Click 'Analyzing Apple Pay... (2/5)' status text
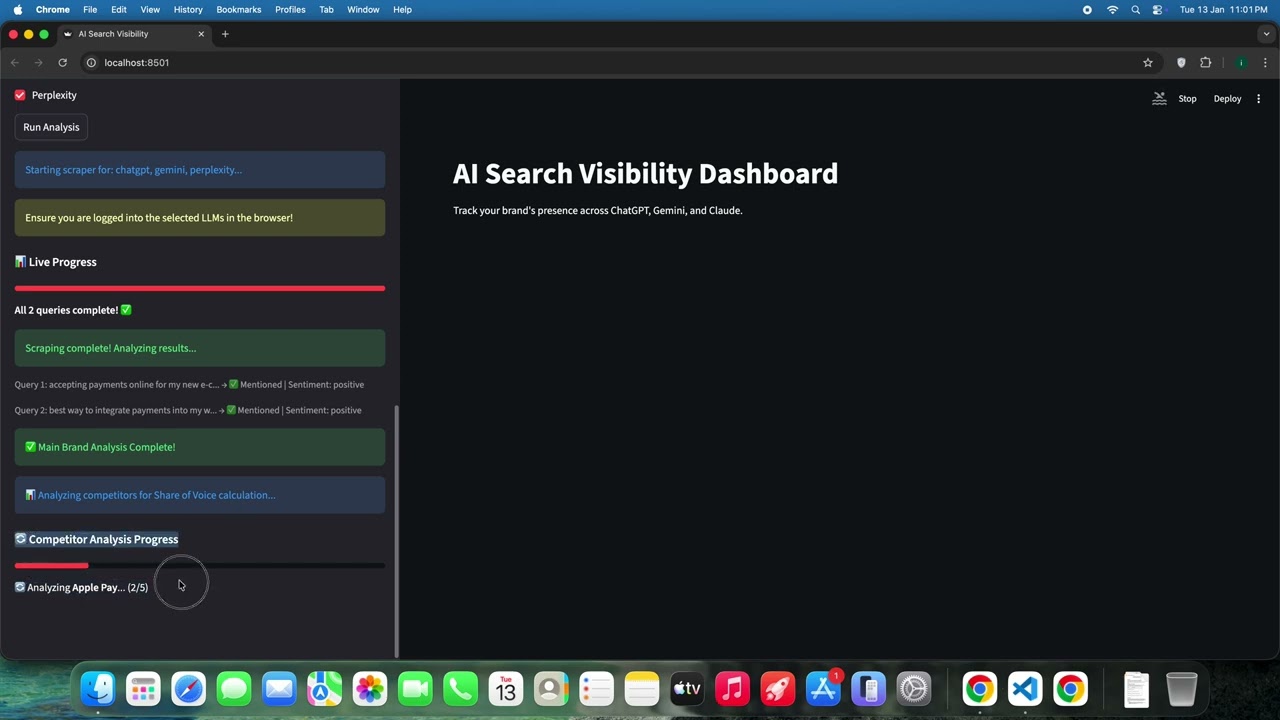This screenshot has width=1280, height=720. pos(81,588)
